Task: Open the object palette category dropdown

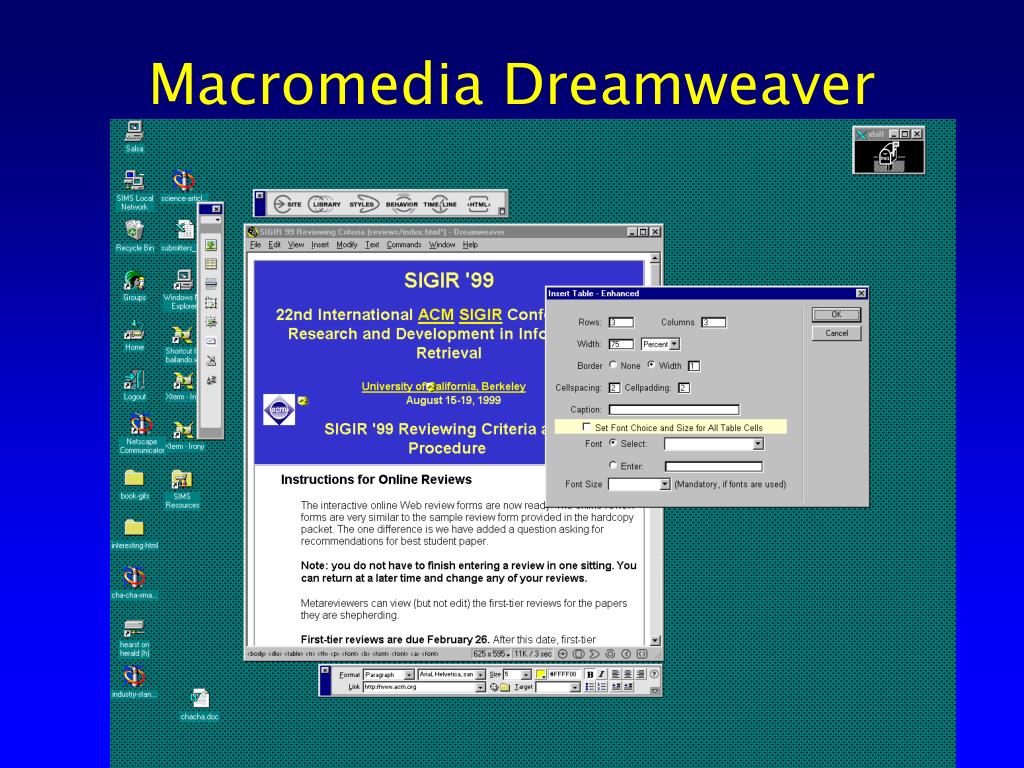Action: [211, 221]
